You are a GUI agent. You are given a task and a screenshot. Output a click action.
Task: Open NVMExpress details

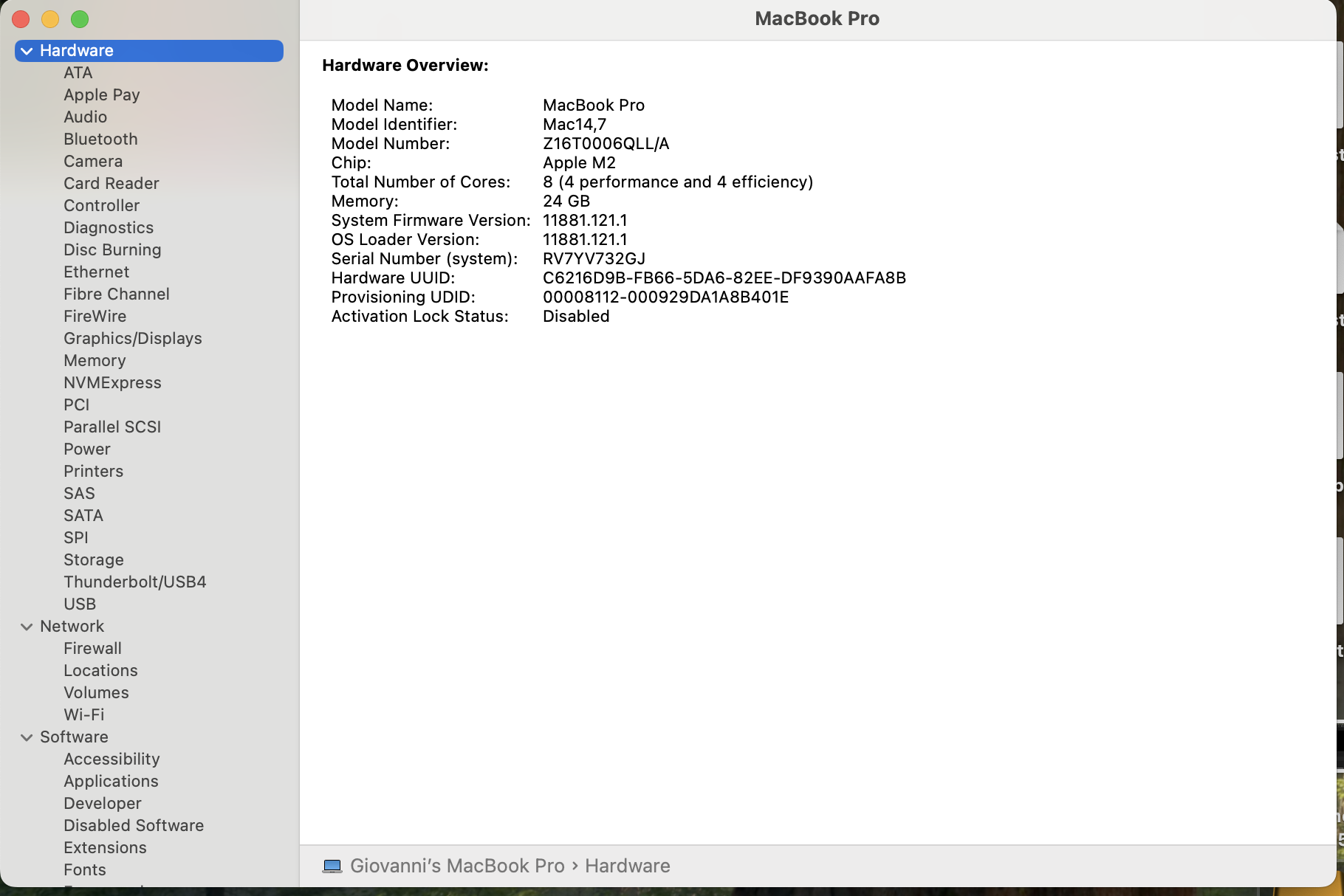[112, 383]
